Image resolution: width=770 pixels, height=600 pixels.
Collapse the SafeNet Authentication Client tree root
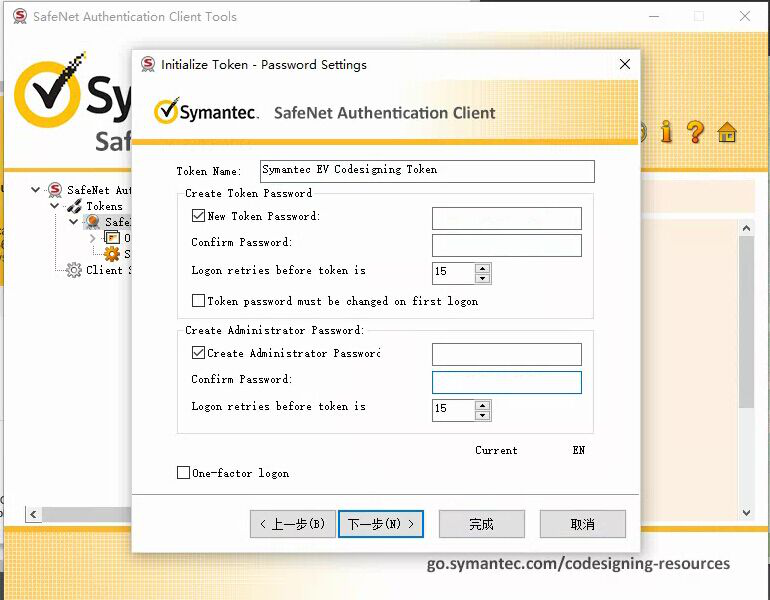pos(35,190)
